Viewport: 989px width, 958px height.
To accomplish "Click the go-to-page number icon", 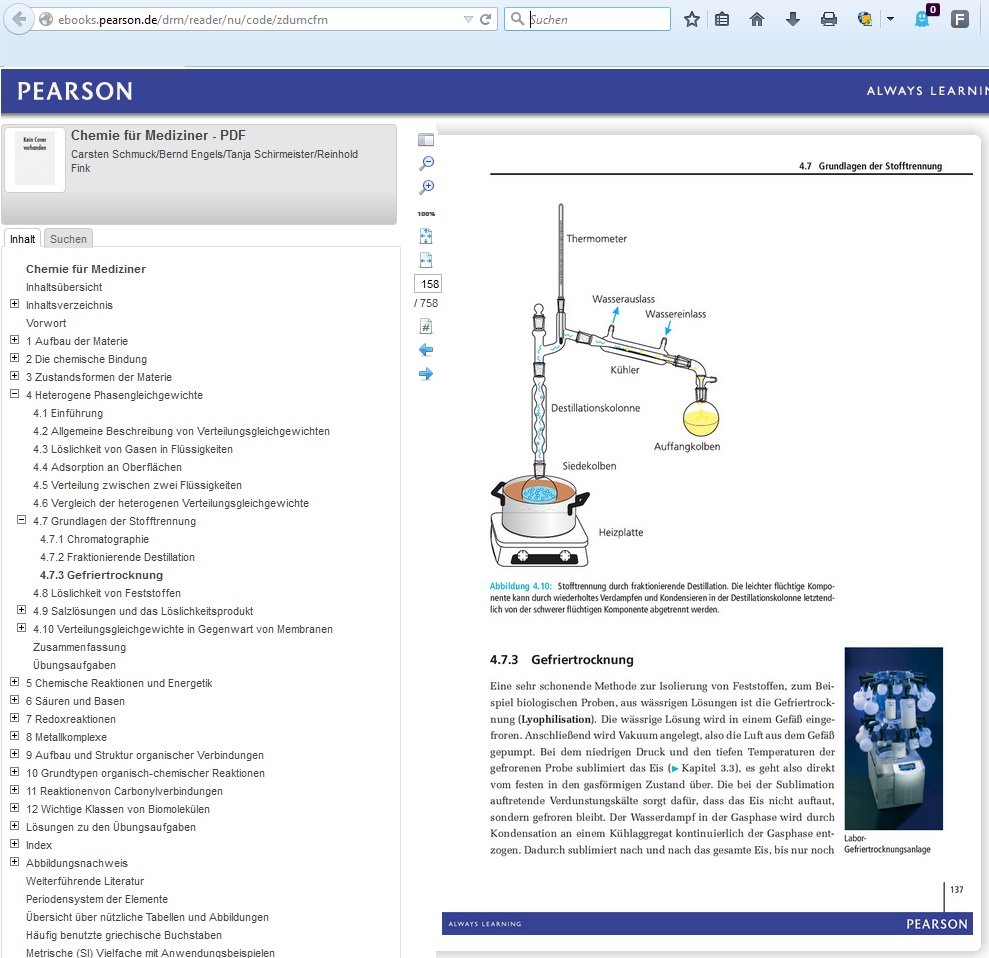I will coord(426,326).
